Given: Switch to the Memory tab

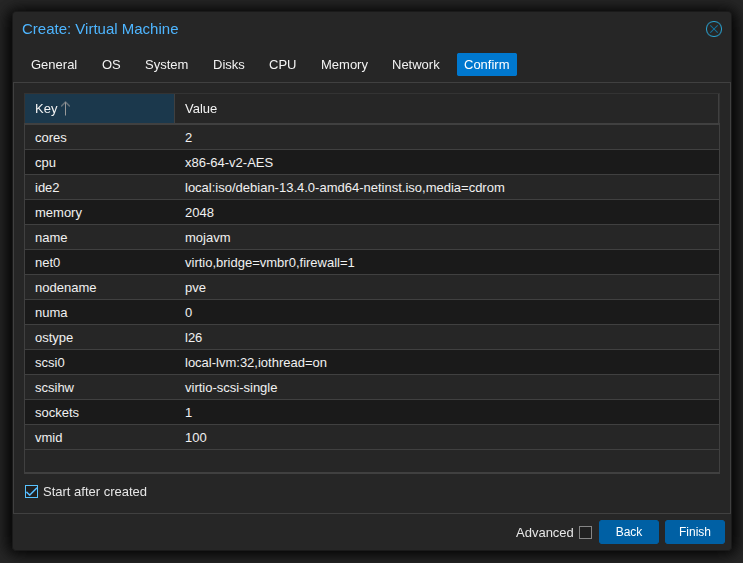Looking at the screenshot, I should (x=344, y=65).
